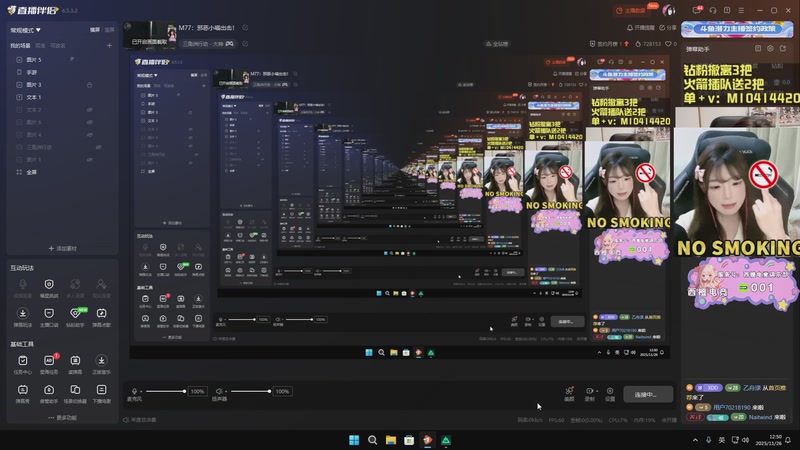Image resolution: width=800 pixels, height=450 pixels.
Task: Edit the category pencil icon beside 三角洲行动
Action: (245, 44)
